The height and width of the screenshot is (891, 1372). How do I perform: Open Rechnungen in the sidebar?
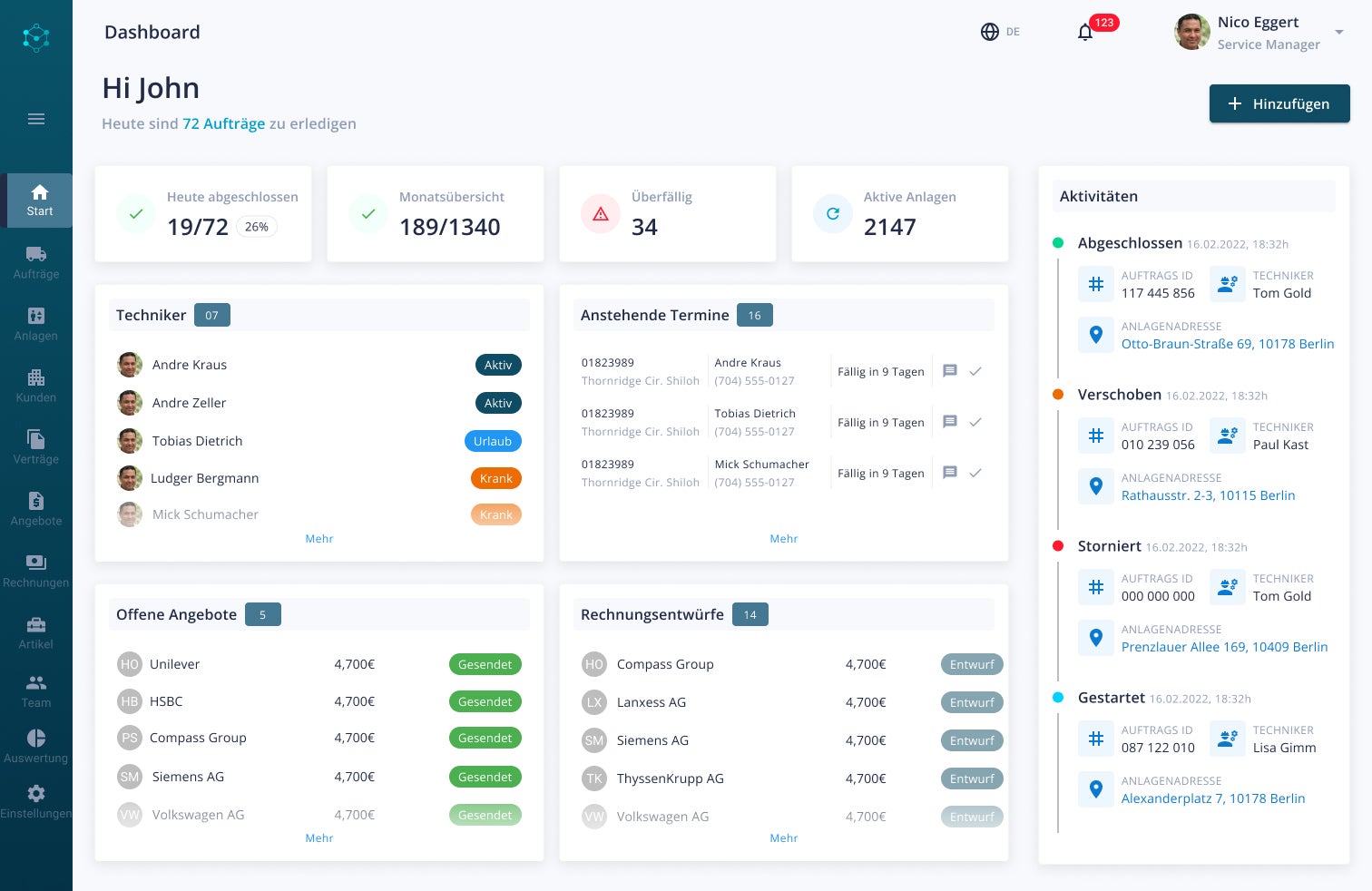[36, 571]
